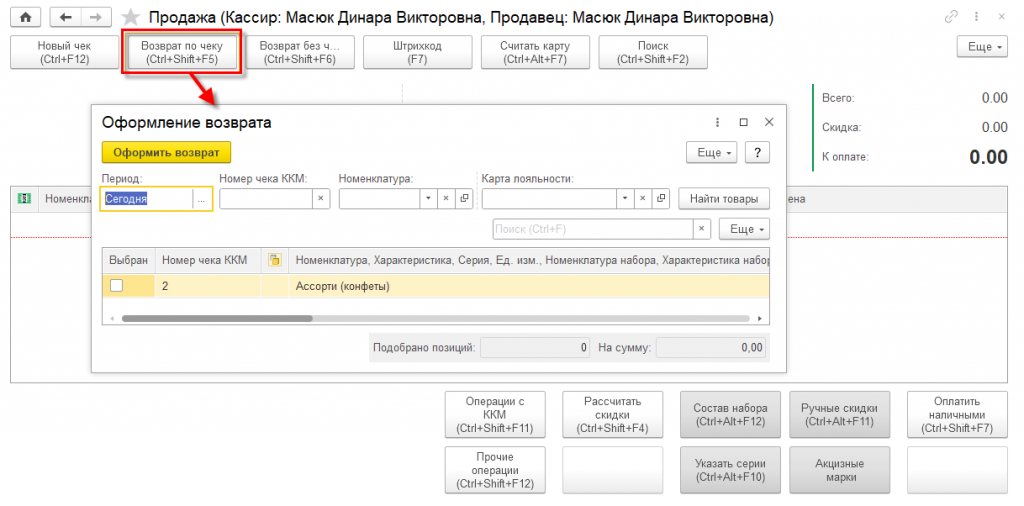Add to favorites with the star icon

pos(131,18)
